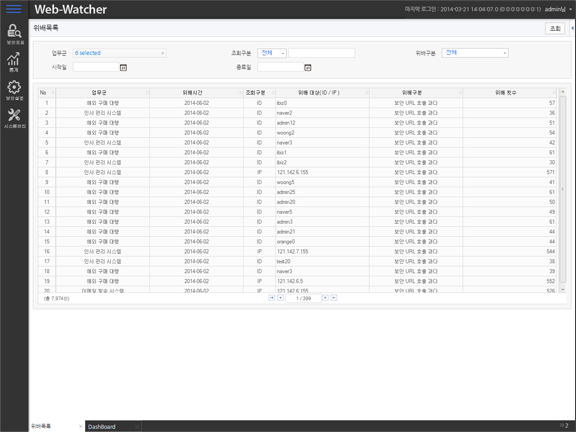The height and width of the screenshot is (432, 576).
Task: Go to the previous page of results
Action: [x=280, y=298]
